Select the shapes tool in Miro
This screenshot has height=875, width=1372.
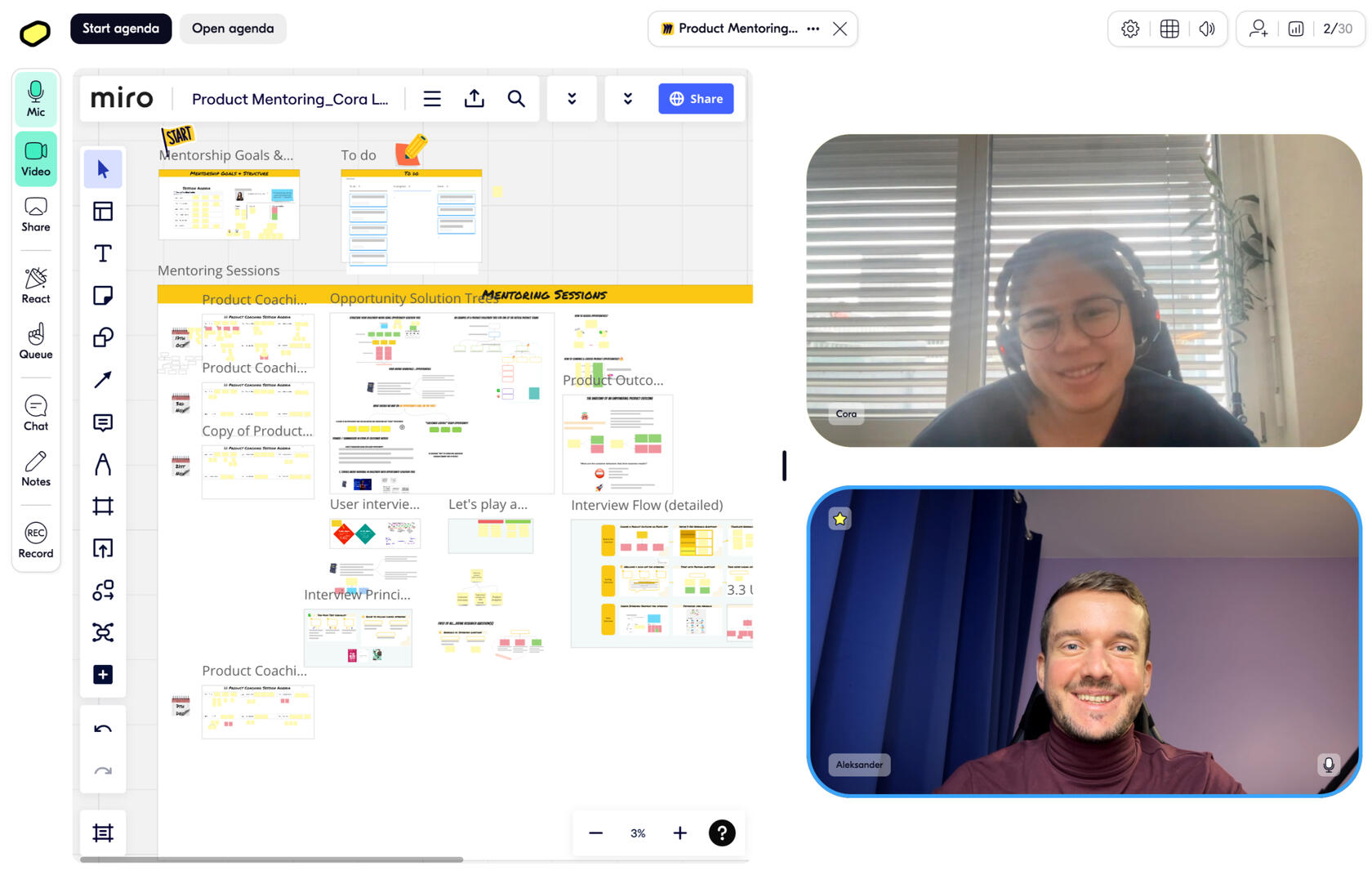pyautogui.click(x=103, y=337)
